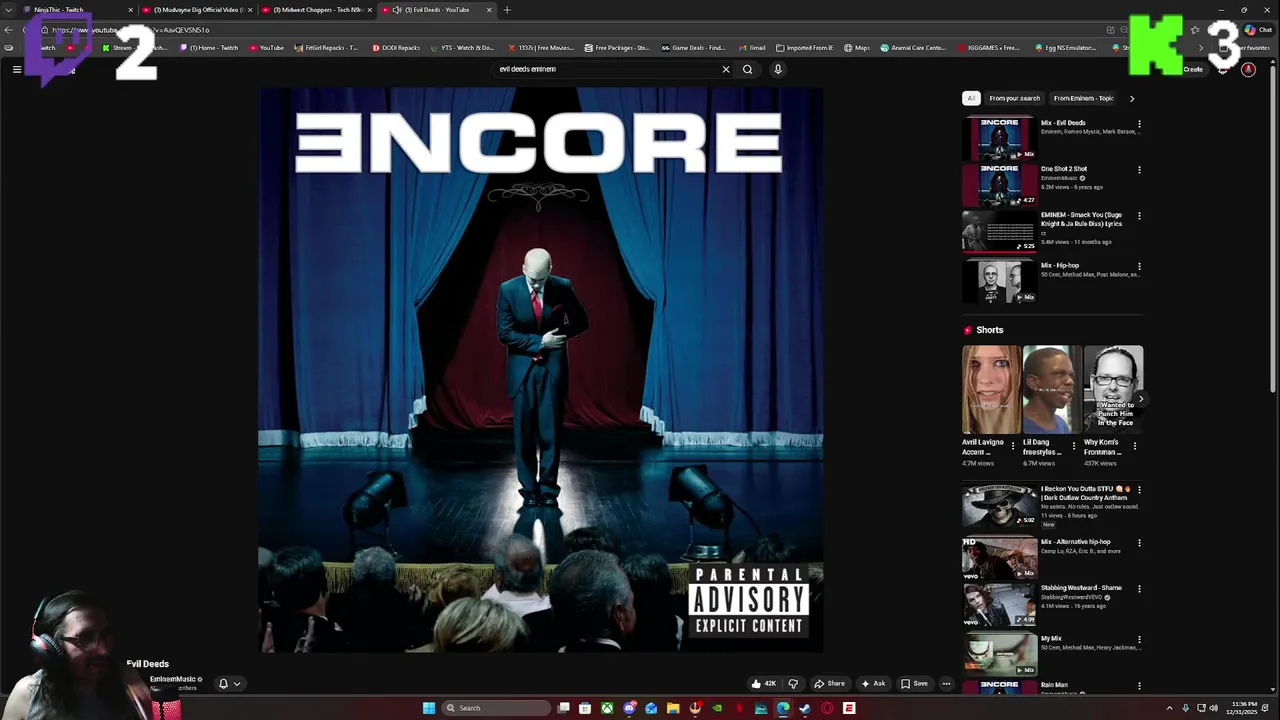1280x720 pixels.
Task: Clear the YouTube search box with X
Action: click(726, 69)
